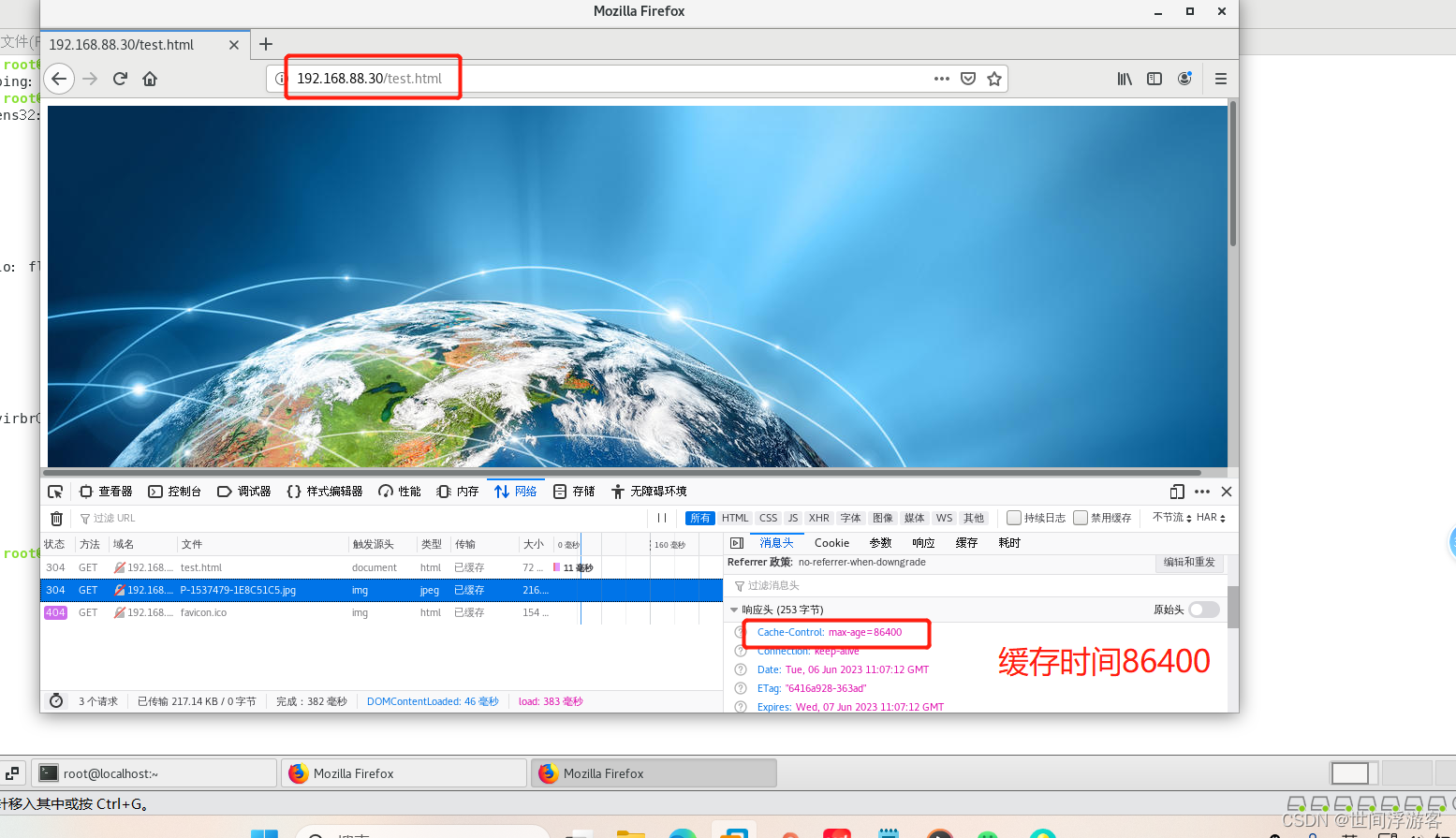Image resolution: width=1456 pixels, height=838 pixels.
Task: Clear the network log with the trash icon
Action: pos(56,518)
